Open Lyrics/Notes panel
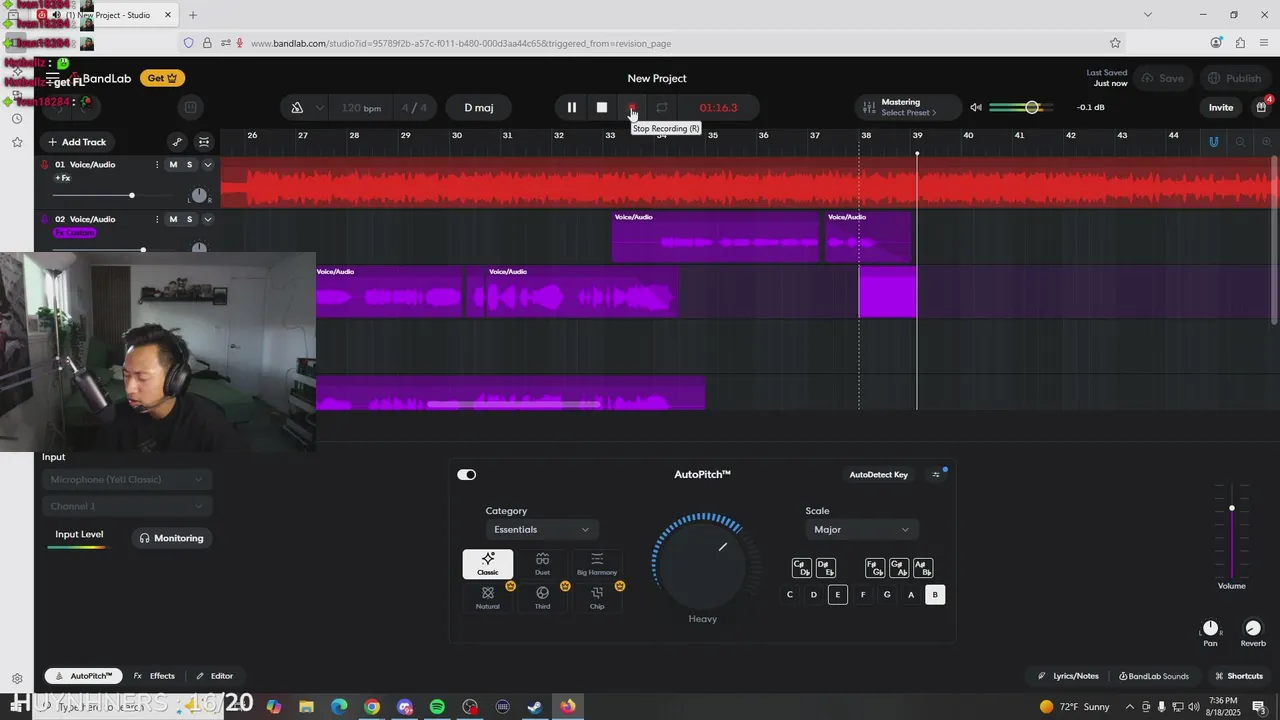This screenshot has width=1280, height=720. tap(1068, 676)
